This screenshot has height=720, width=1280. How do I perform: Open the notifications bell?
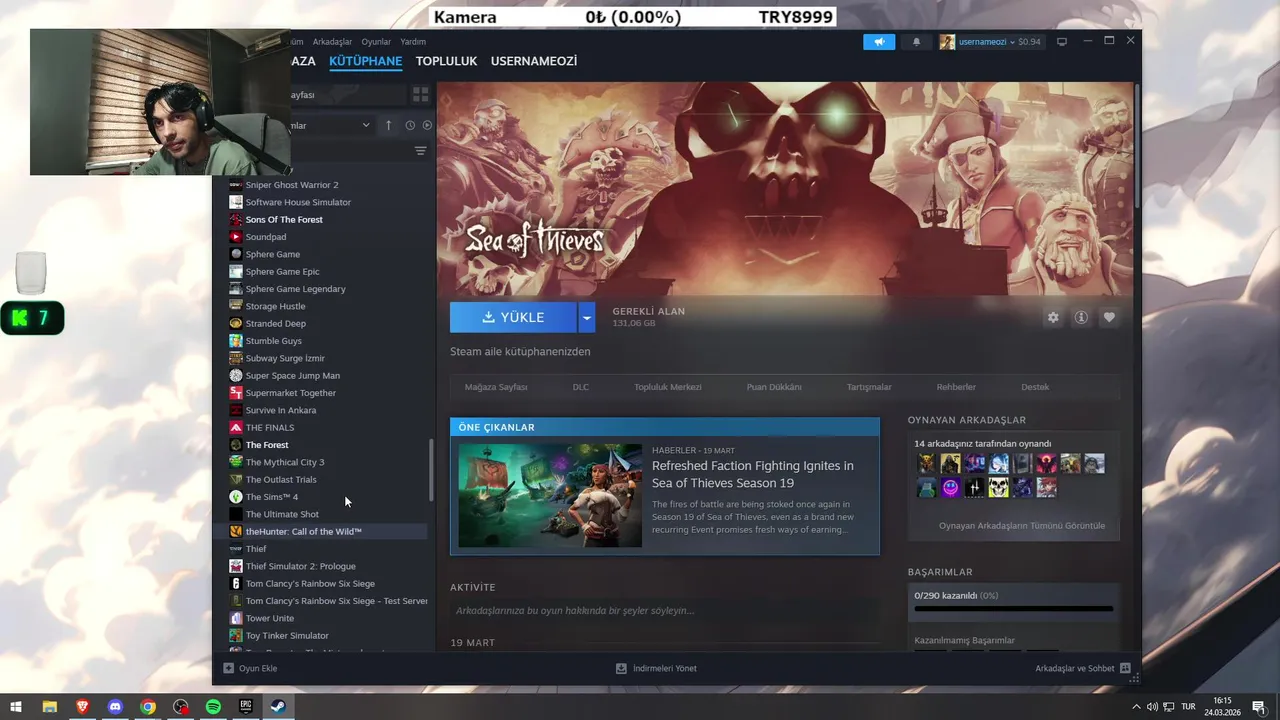(x=916, y=42)
